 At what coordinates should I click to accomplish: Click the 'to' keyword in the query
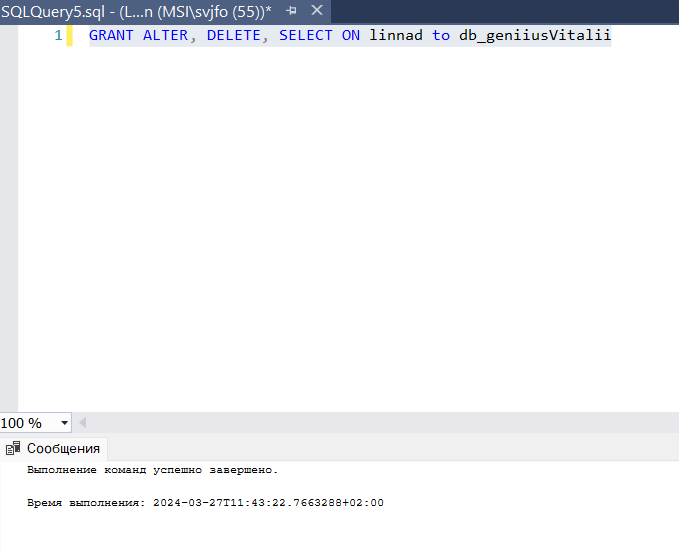[441, 35]
